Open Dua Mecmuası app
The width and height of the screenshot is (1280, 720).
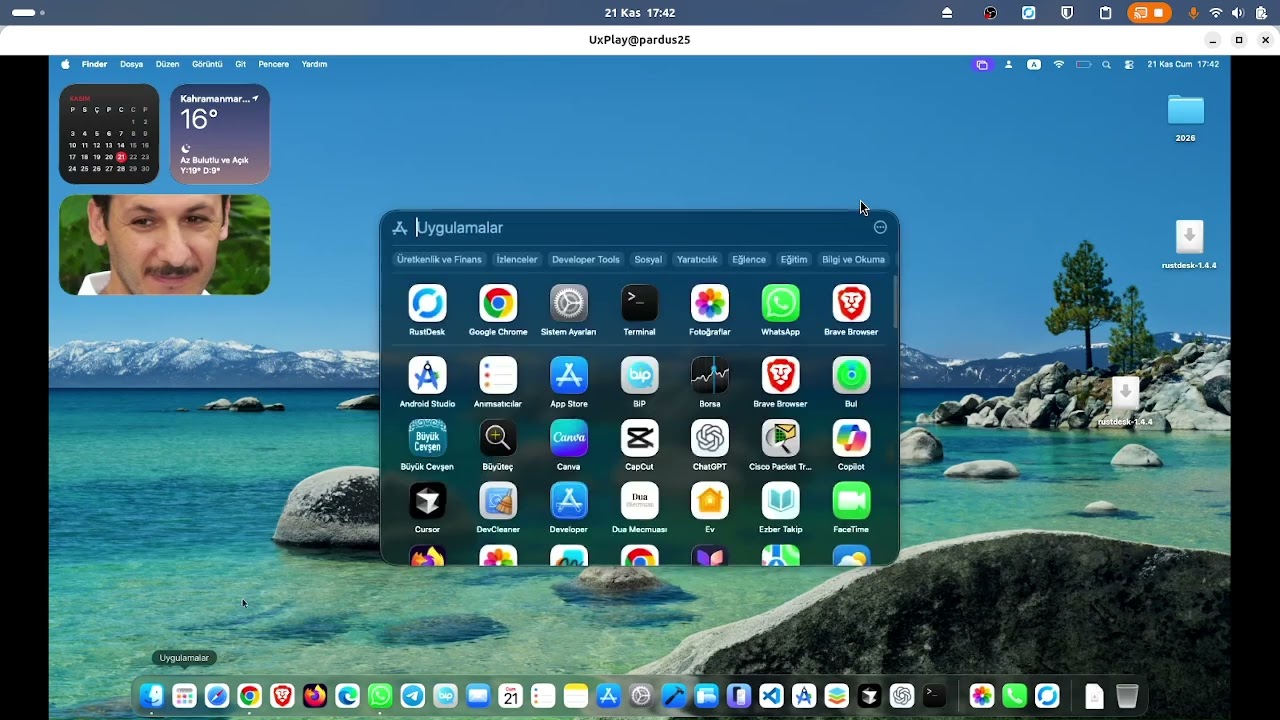pos(639,501)
